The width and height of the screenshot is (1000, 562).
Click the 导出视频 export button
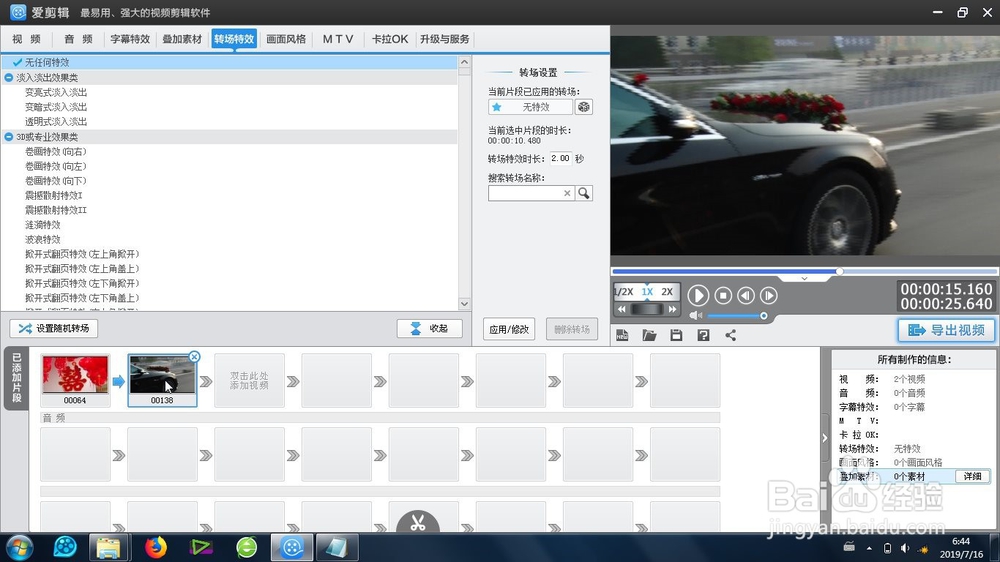tap(946, 330)
